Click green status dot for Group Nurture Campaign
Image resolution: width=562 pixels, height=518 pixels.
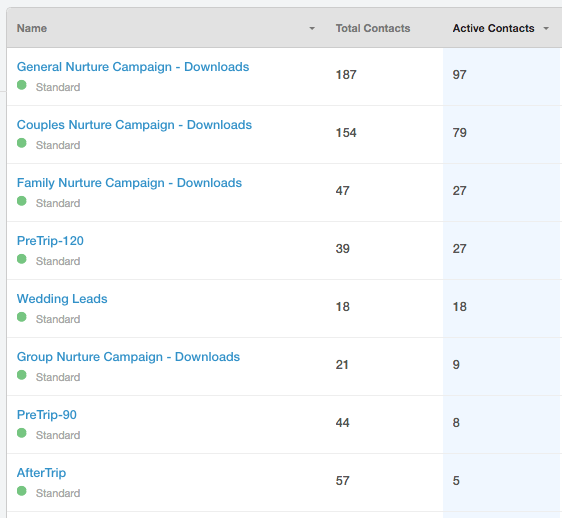22,375
